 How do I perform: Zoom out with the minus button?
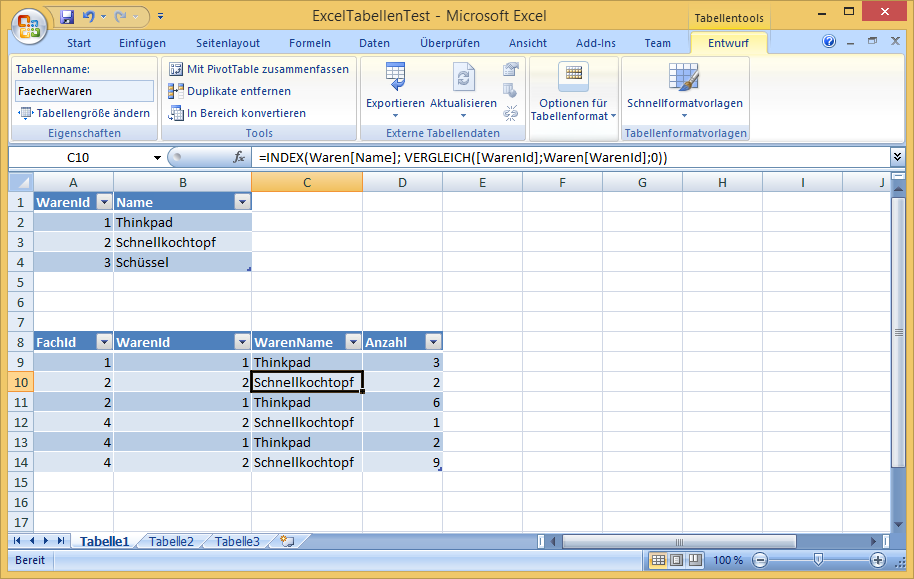pos(760,560)
